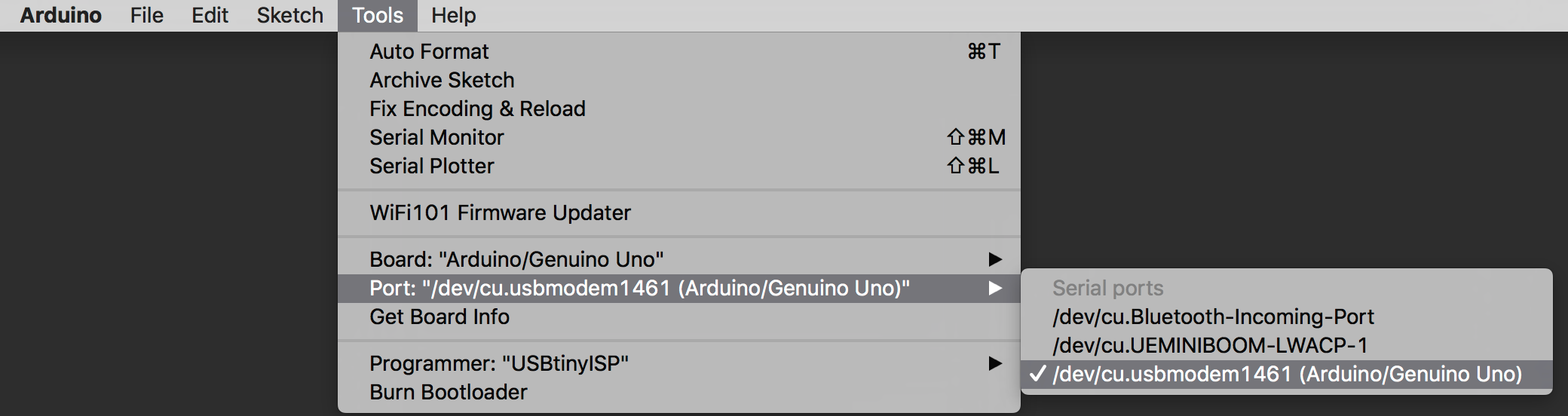Expand the Programmer submenu arrow
The width and height of the screenshot is (1568, 416).
click(x=995, y=363)
